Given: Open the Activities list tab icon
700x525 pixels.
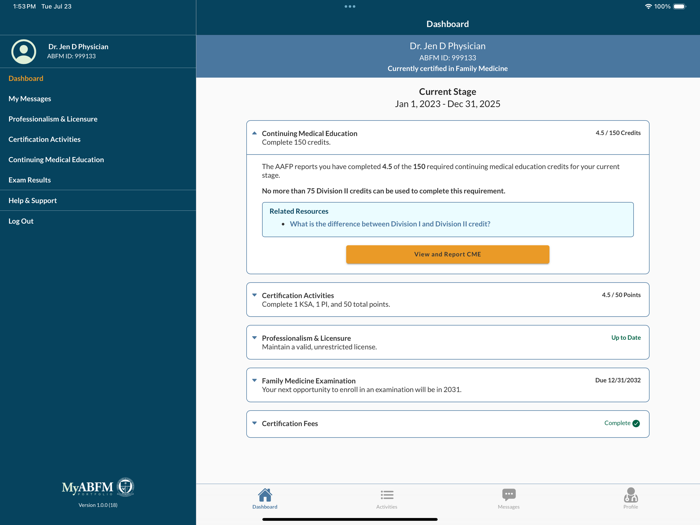Looking at the screenshot, I should (x=387, y=495).
